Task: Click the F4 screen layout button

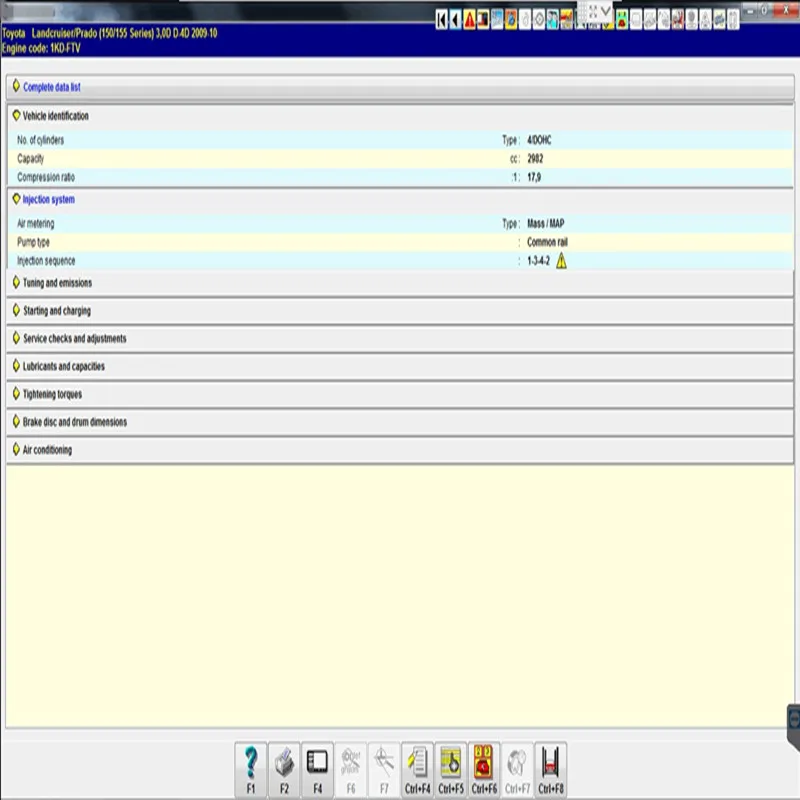Action: click(317, 769)
